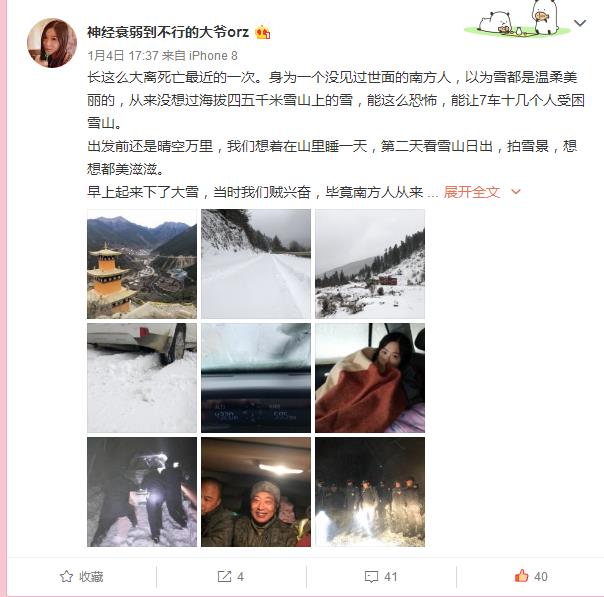Open the post options chevron menu

pyautogui.click(x=580, y=23)
